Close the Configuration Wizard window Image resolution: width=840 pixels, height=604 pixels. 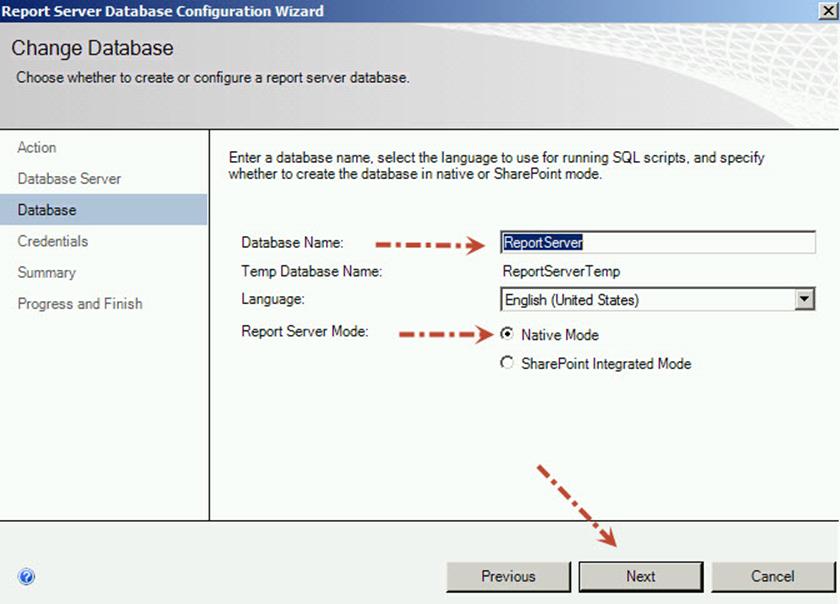(x=828, y=11)
